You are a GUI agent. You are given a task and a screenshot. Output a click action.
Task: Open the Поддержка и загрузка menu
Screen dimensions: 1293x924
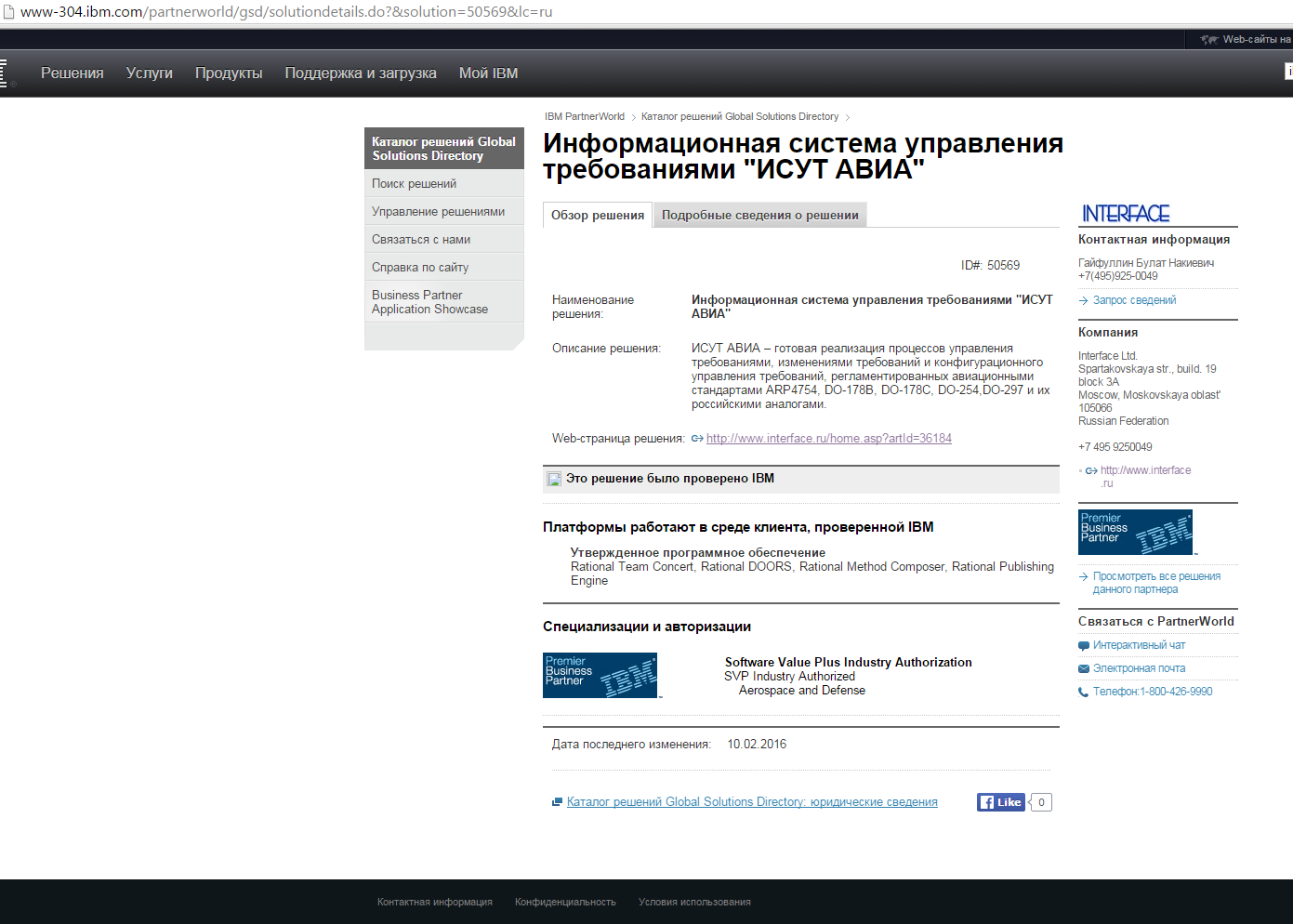click(360, 73)
